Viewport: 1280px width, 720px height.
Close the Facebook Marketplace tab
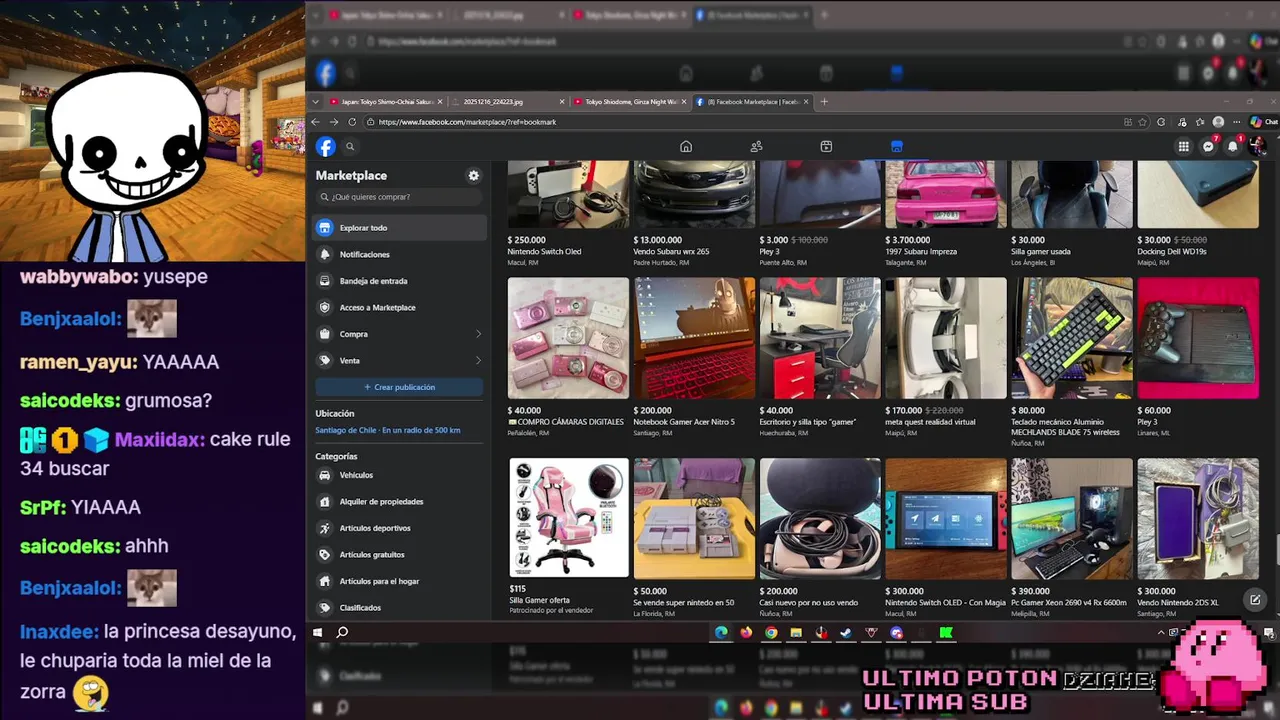806,101
